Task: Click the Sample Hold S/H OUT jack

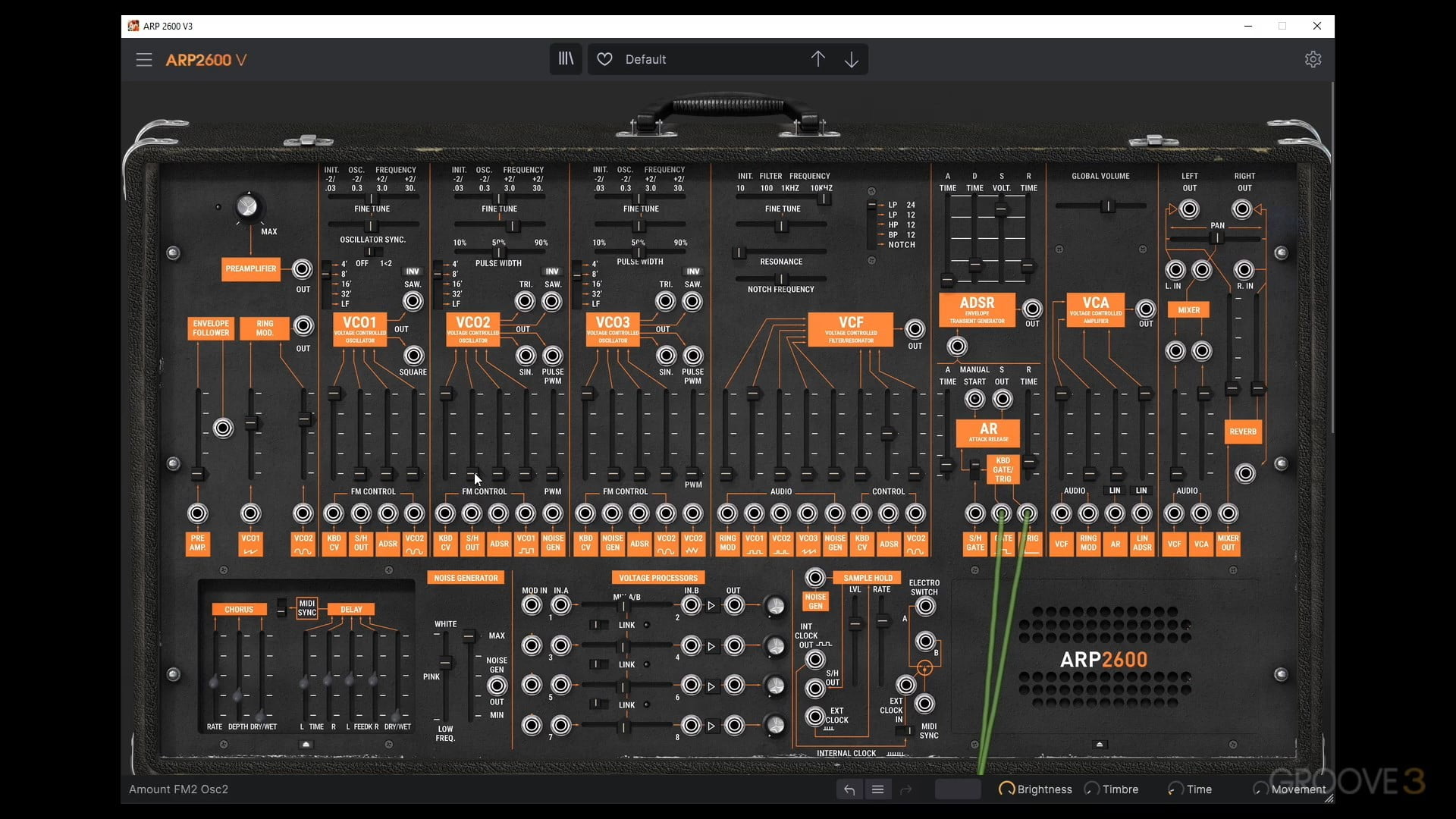Action: pyautogui.click(x=815, y=688)
